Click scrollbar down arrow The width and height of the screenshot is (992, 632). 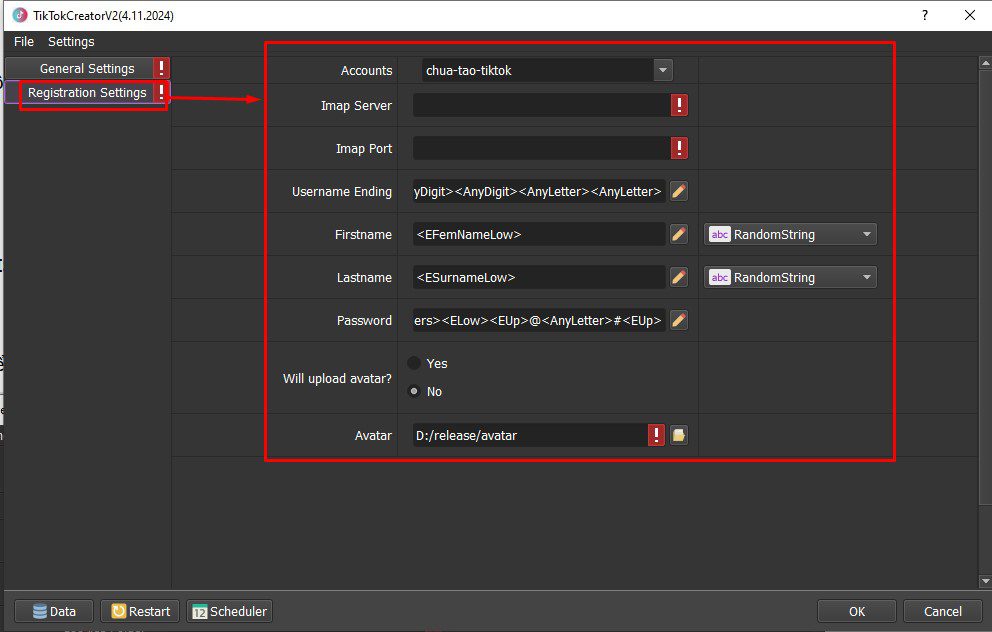(x=985, y=581)
